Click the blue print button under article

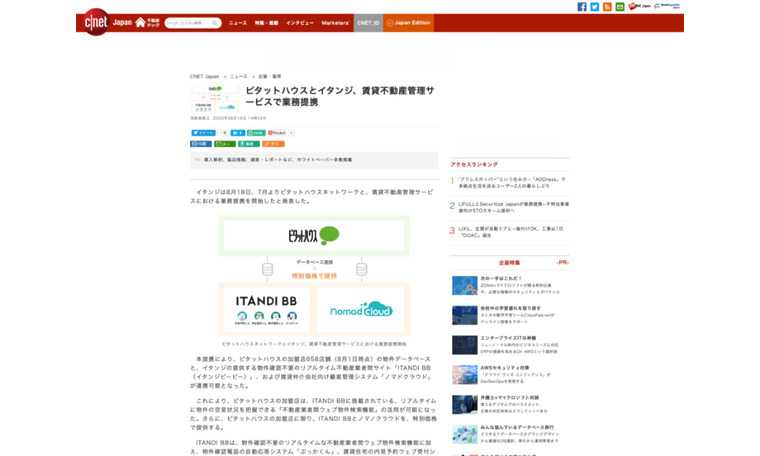pos(201,143)
